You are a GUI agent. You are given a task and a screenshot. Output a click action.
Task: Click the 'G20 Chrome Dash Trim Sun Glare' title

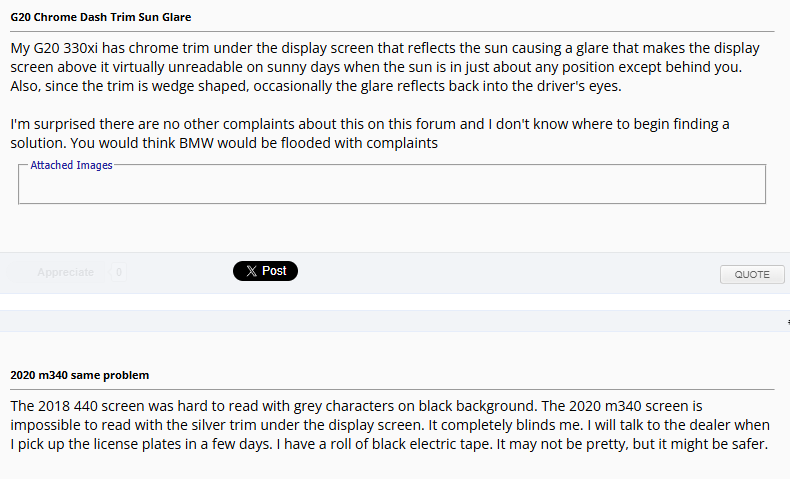100,18
